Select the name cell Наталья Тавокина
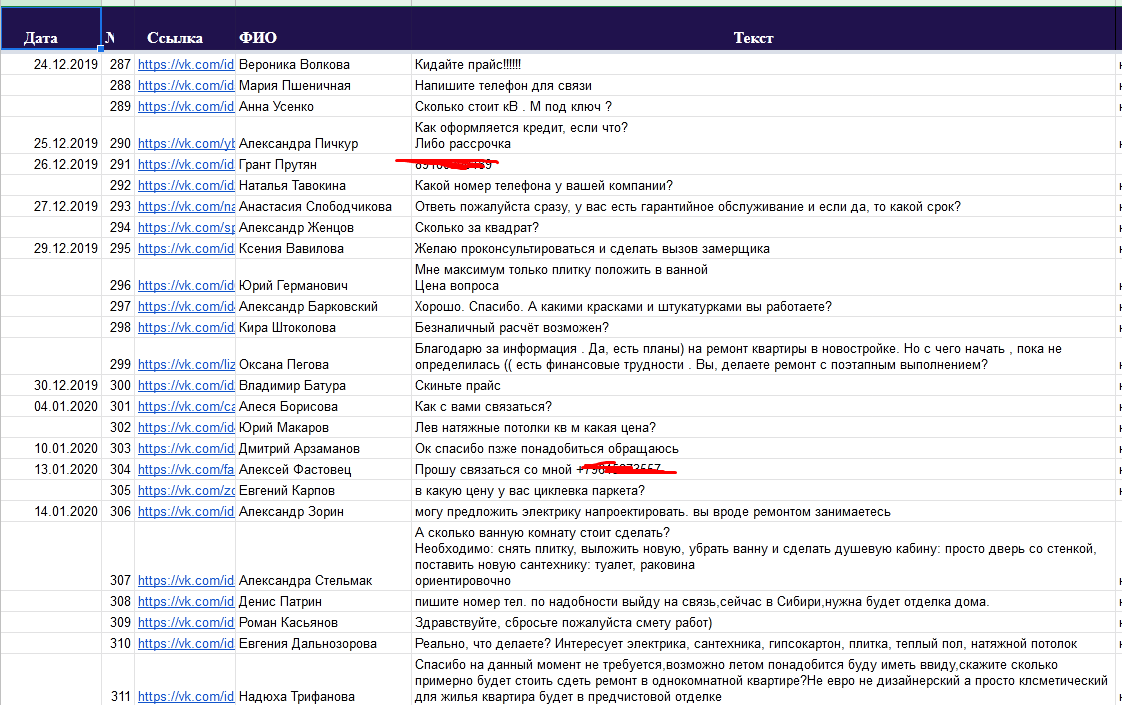Screen dimensions: 1122x705 [323, 185]
